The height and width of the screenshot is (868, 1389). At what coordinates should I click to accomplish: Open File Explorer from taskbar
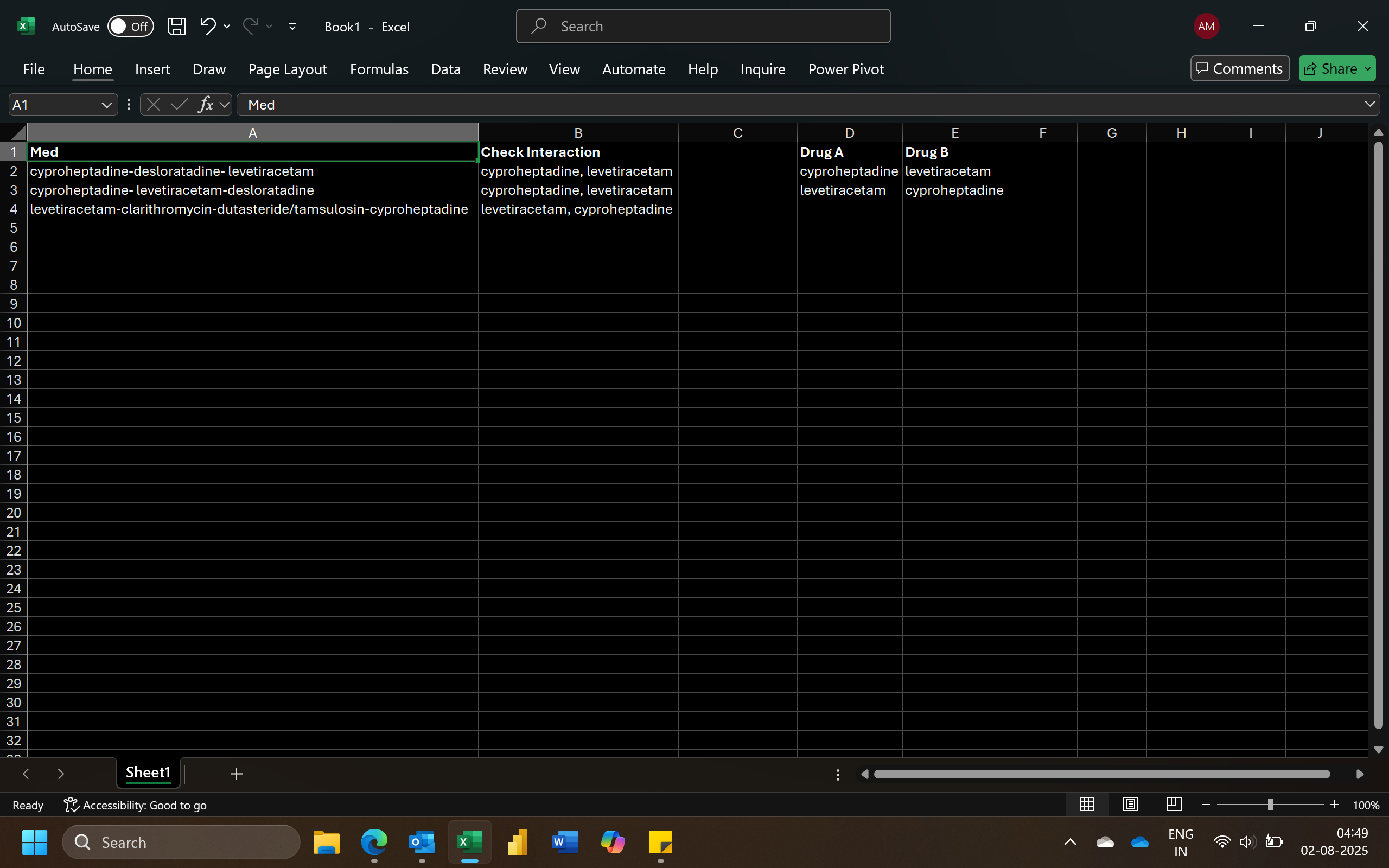(x=327, y=842)
